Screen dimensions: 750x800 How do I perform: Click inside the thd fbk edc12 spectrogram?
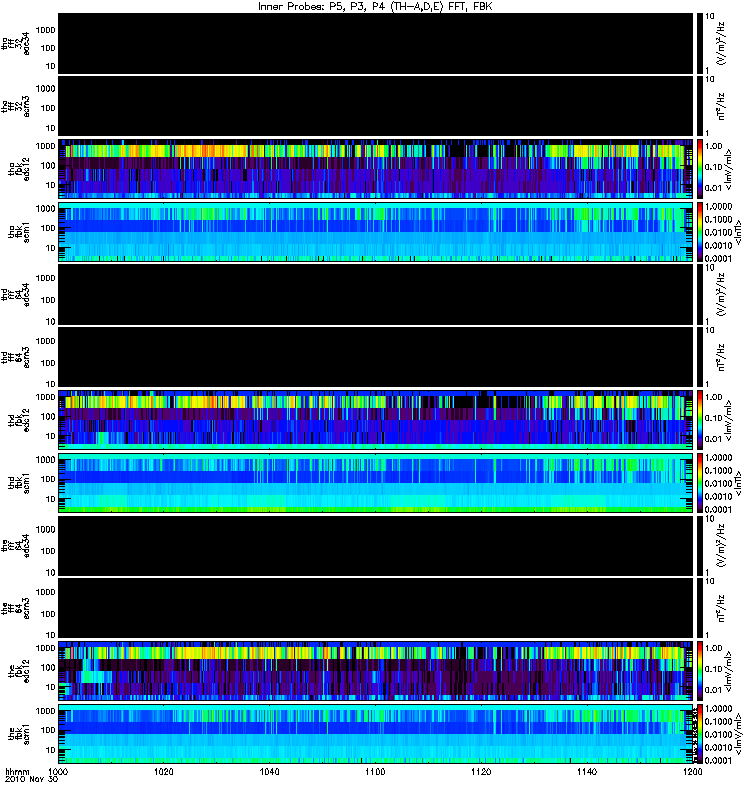pos(376,420)
